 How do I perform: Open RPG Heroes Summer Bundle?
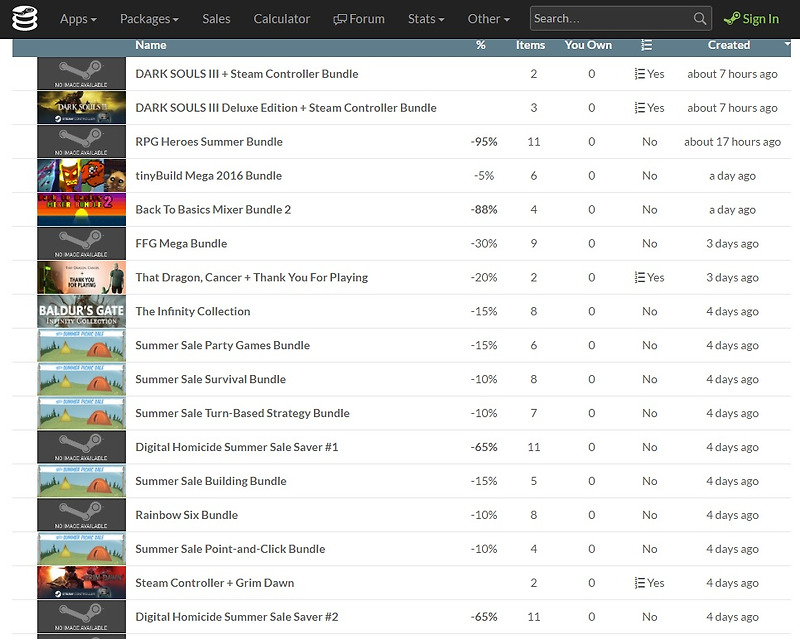click(x=209, y=142)
